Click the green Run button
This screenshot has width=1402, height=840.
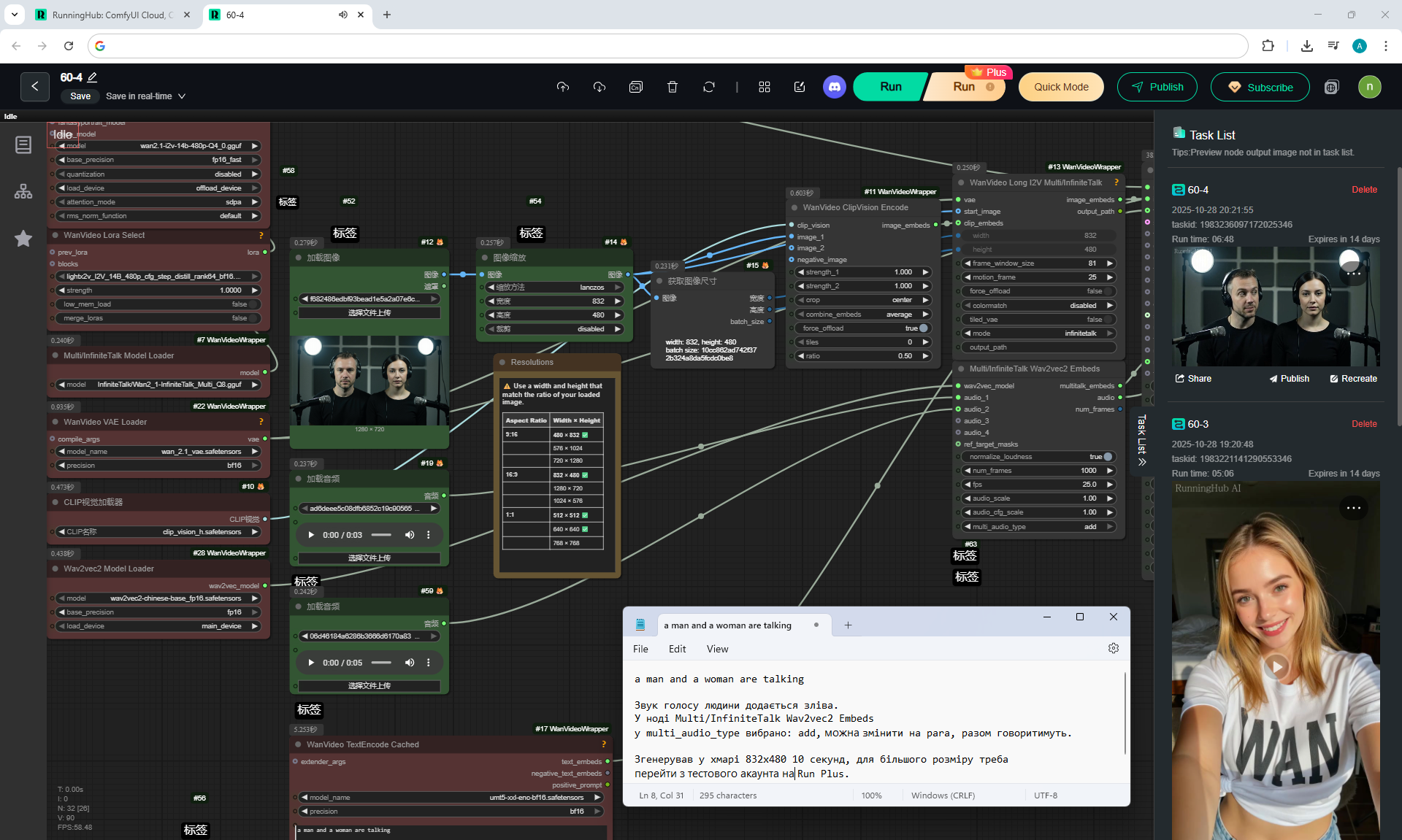890,87
